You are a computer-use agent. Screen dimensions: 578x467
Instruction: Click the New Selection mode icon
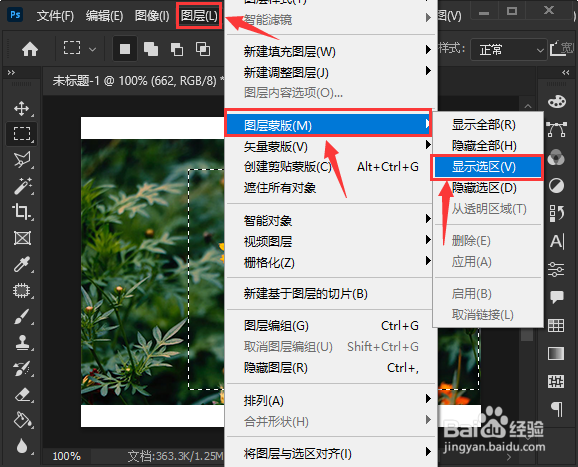point(125,49)
